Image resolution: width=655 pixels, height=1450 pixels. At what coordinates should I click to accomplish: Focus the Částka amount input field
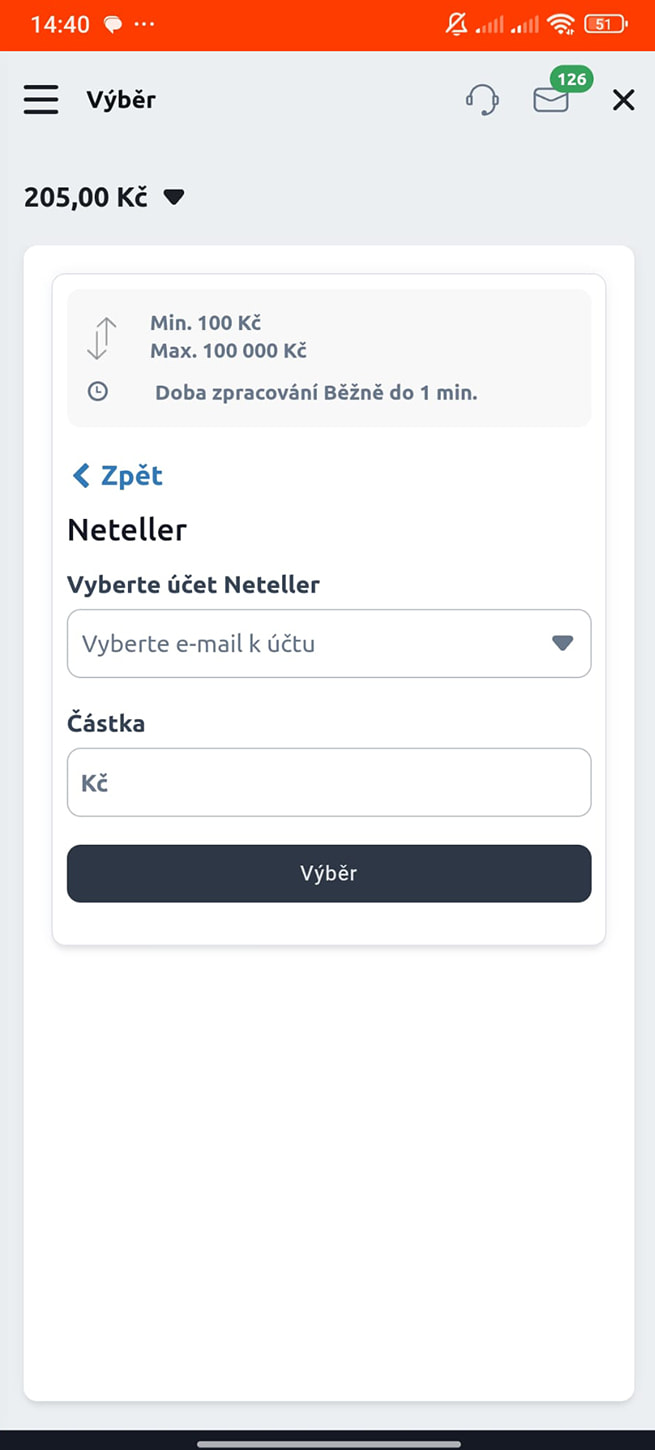coord(328,783)
